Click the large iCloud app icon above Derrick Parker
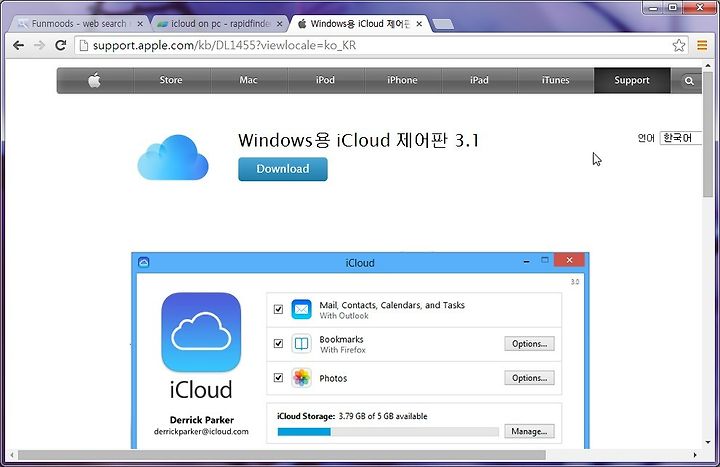Viewport: 720px width, 467px height. (x=201, y=332)
